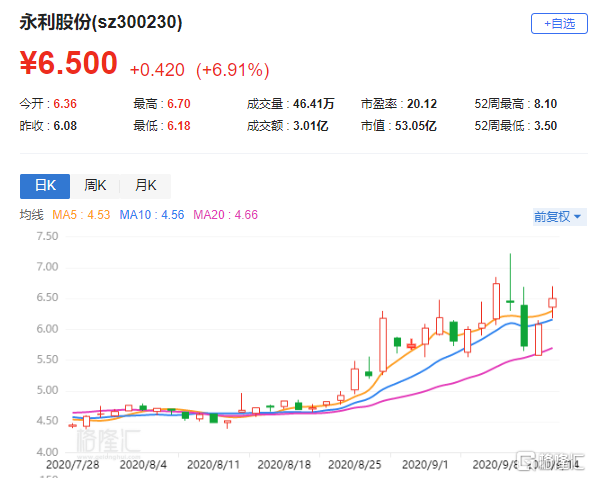Image resolution: width=591 pixels, height=478 pixels.
Task: Select the 52周最低 value 3.50
Action: [x=545, y=126]
